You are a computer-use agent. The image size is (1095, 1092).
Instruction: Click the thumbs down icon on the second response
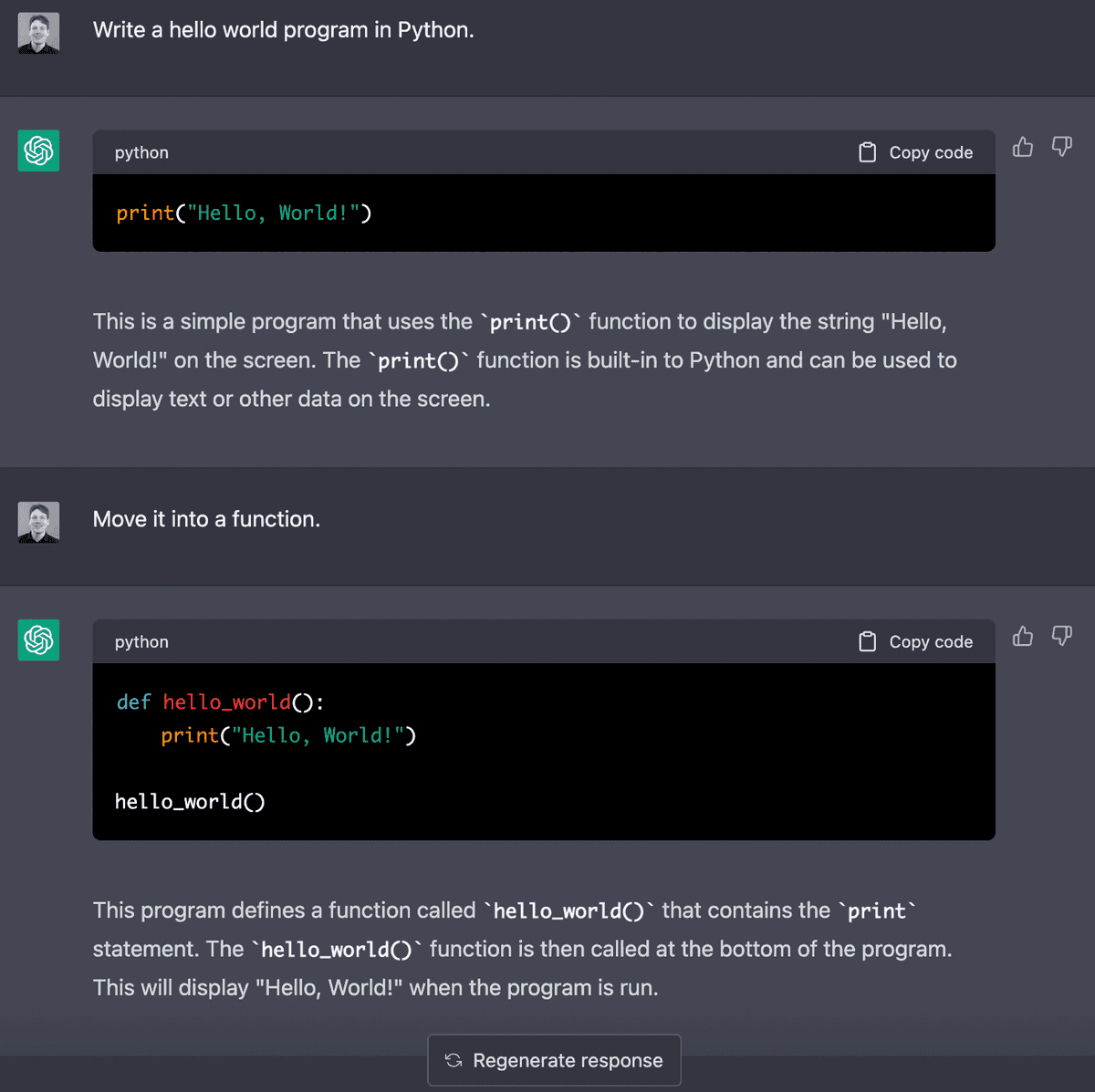pos(1061,636)
